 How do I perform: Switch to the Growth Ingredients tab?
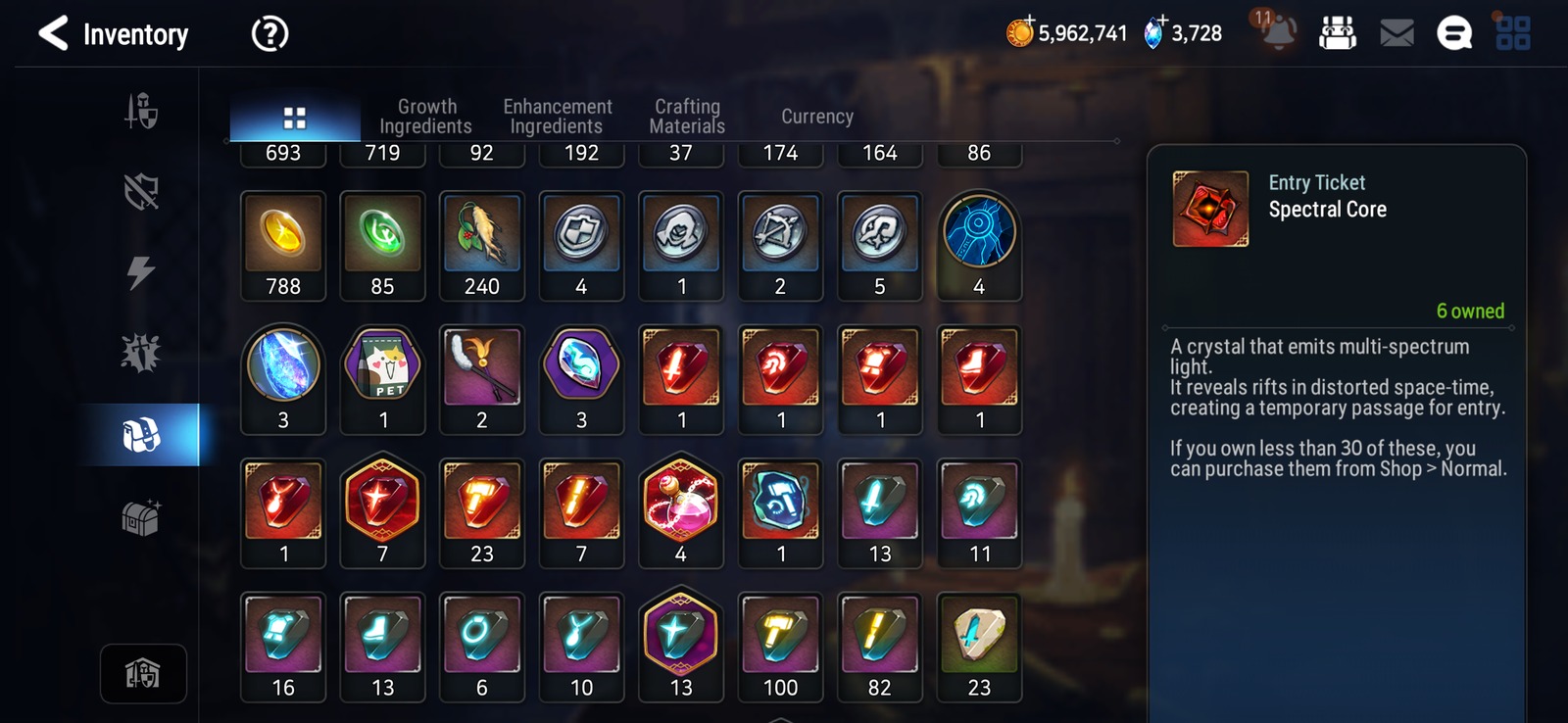[426, 116]
